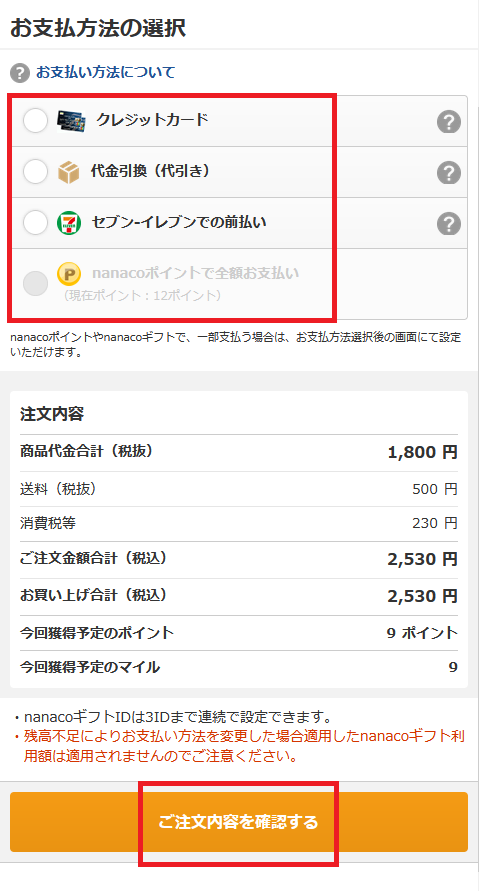Open help icon beside 代金引換
Image resolution: width=479 pixels, height=891 pixels.
click(449, 172)
